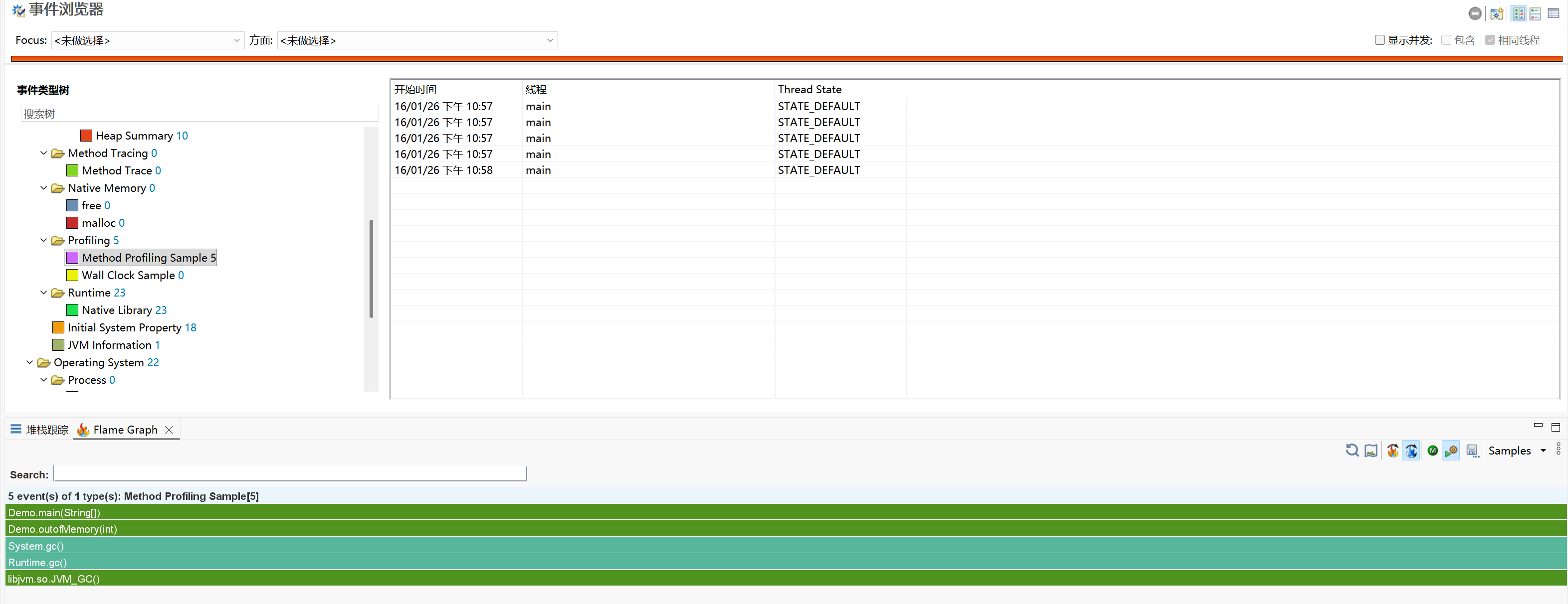Click the Search input field
Screen dimensions: 1568x604
pos(290,474)
